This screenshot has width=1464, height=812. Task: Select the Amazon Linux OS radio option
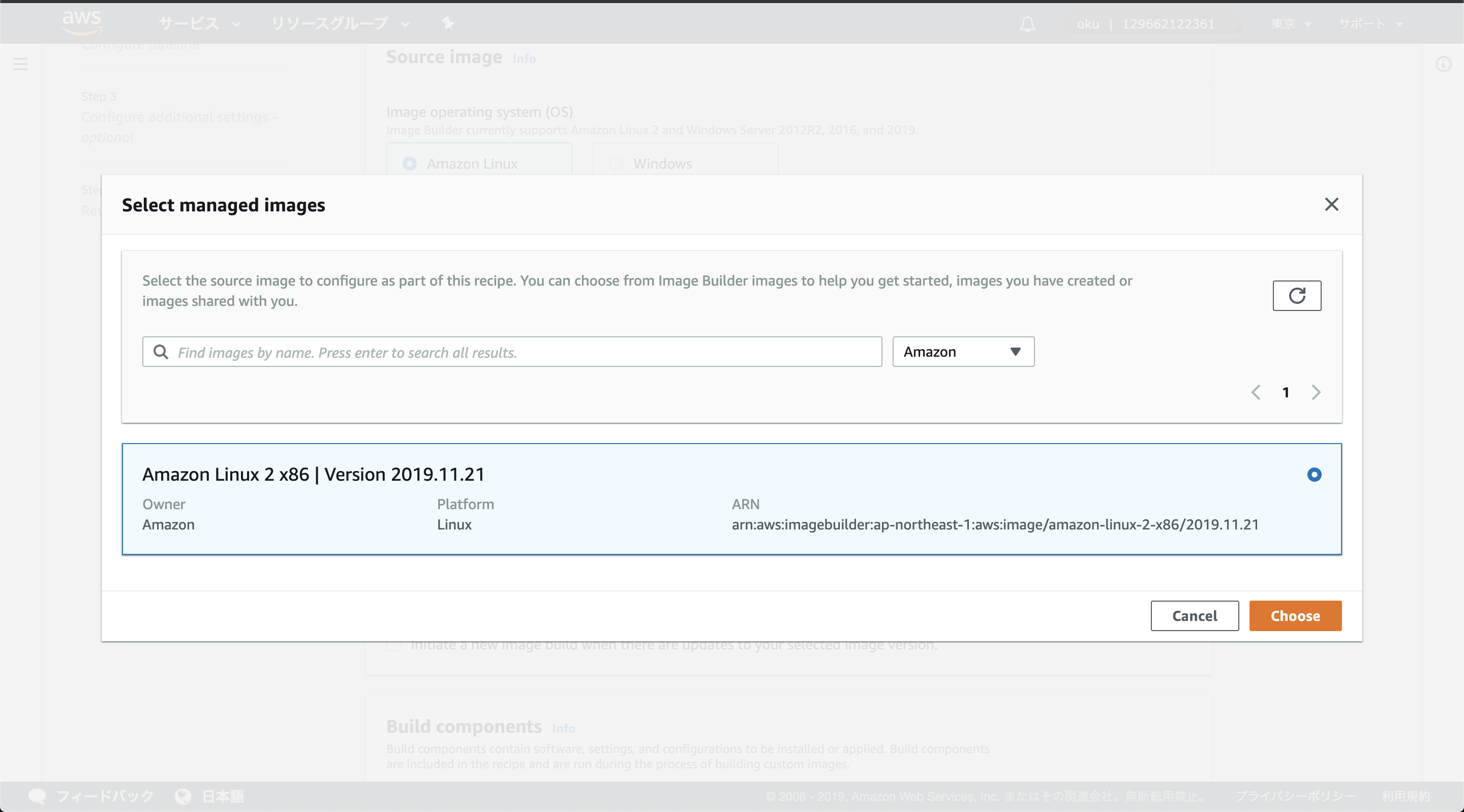click(x=409, y=164)
